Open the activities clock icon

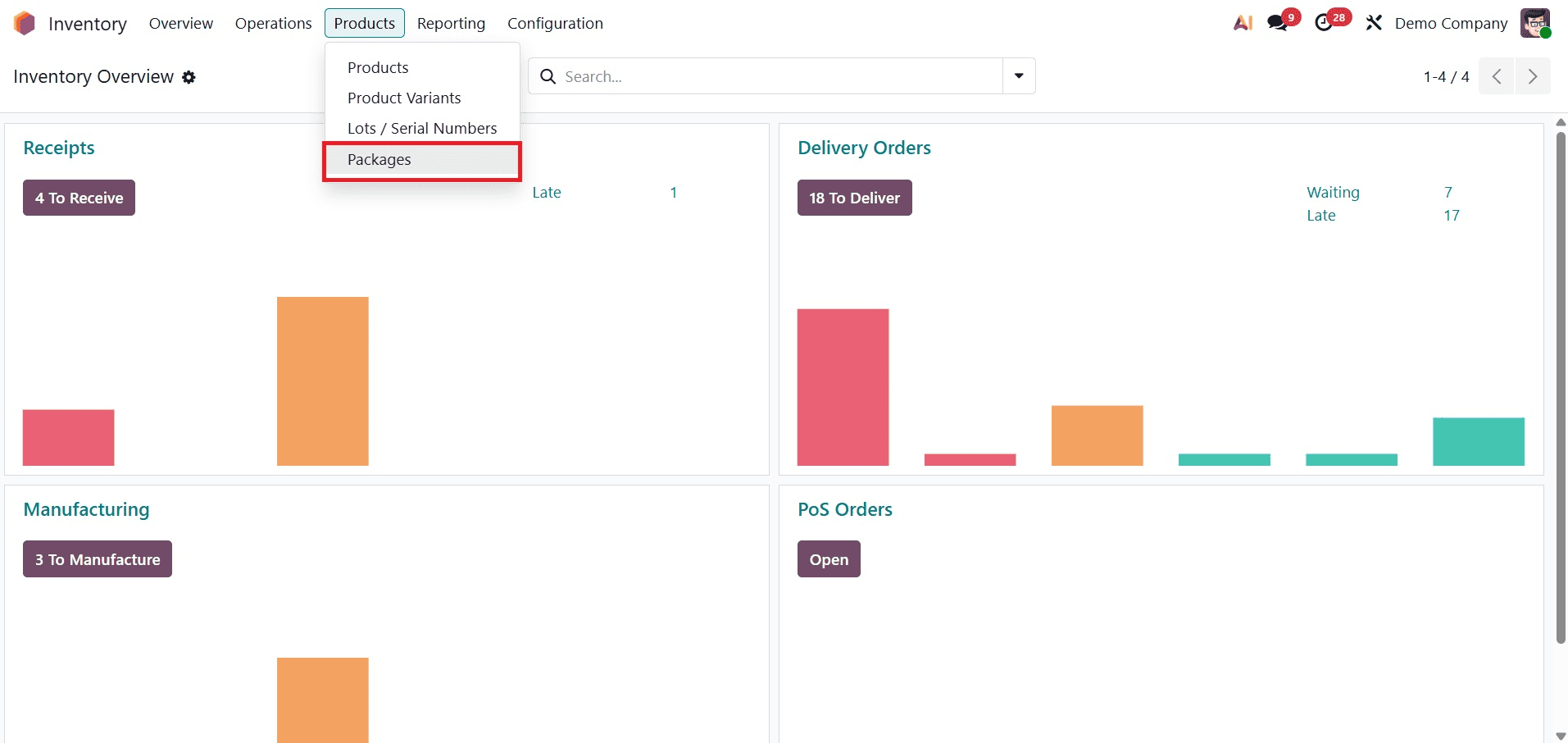point(1326,21)
